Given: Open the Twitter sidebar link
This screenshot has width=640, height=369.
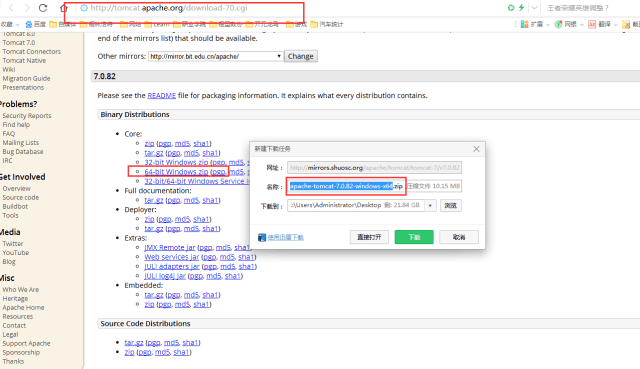Looking at the screenshot, I should (13, 244).
